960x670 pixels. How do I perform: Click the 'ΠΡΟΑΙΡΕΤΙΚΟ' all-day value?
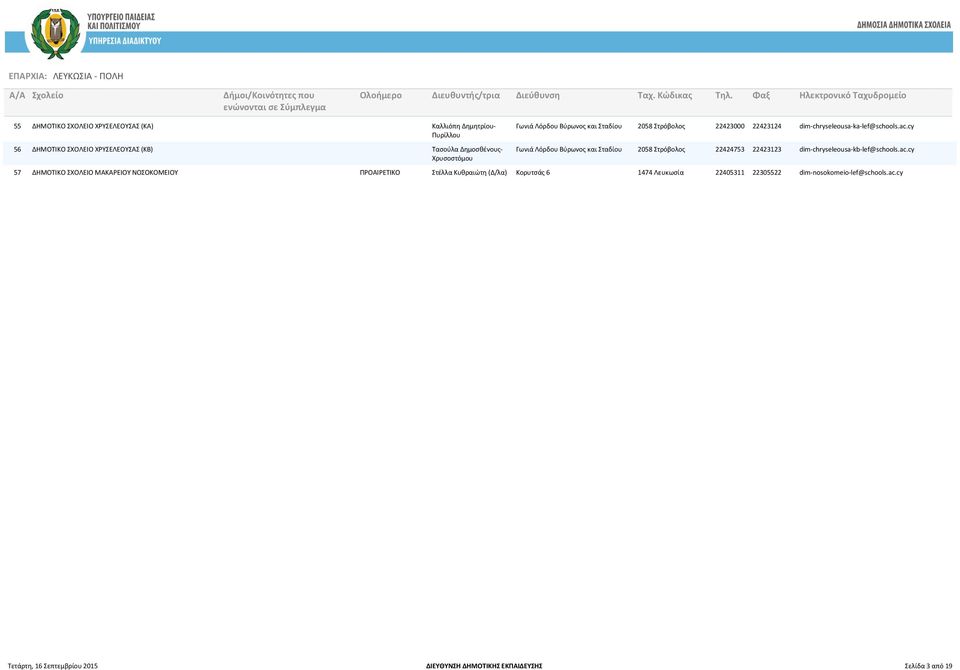pyautogui.click(x=380, y=173)
